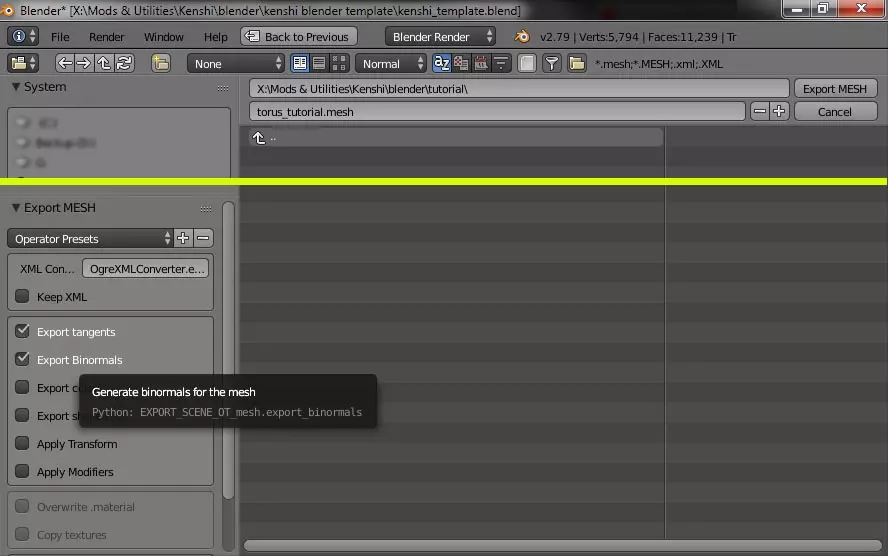Screen dimensions: 888x556
Task: Enable the Keep XML checkbox
Action: (x=23, y=296)
